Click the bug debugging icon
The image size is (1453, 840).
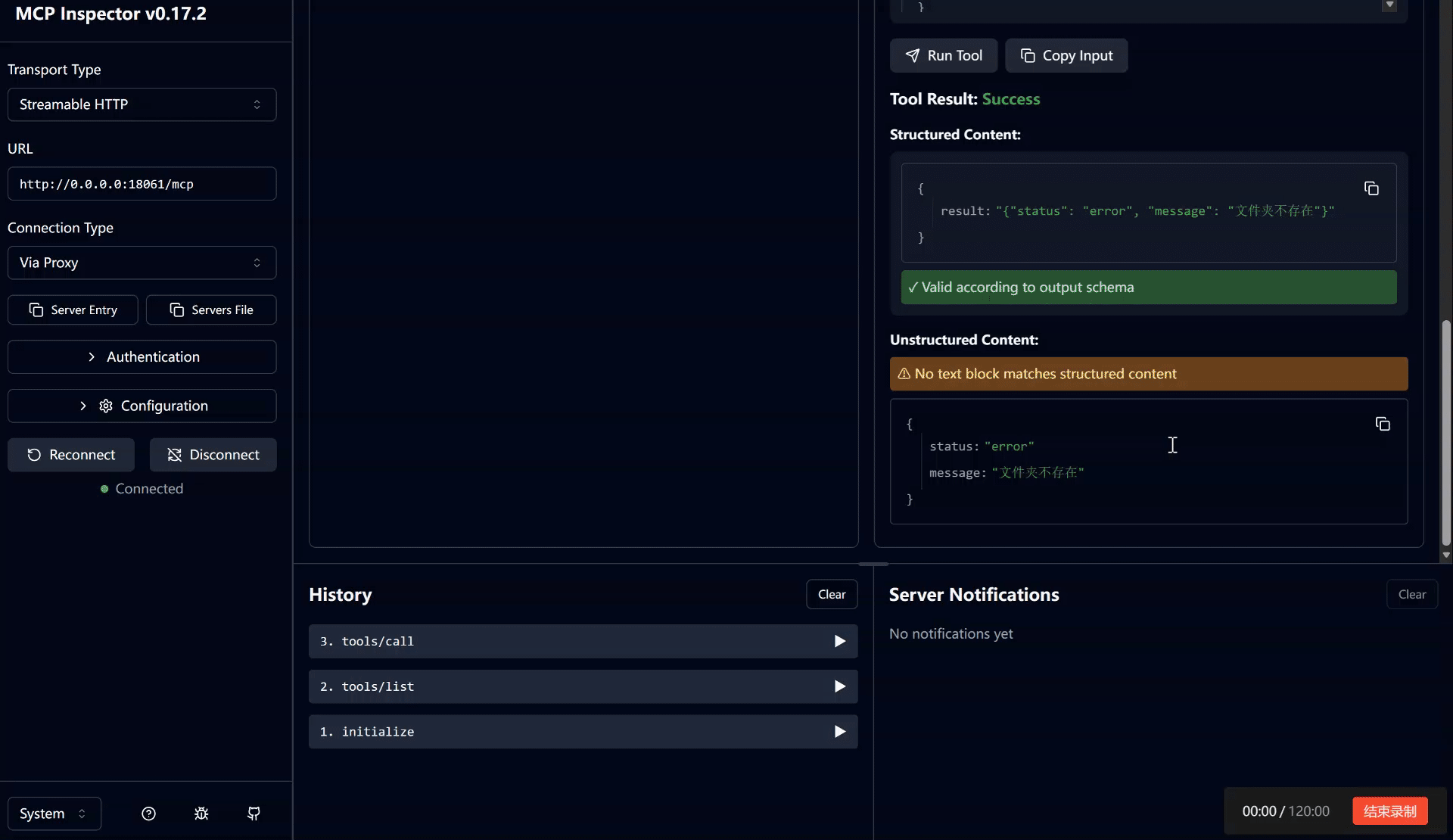click(201, 814)
